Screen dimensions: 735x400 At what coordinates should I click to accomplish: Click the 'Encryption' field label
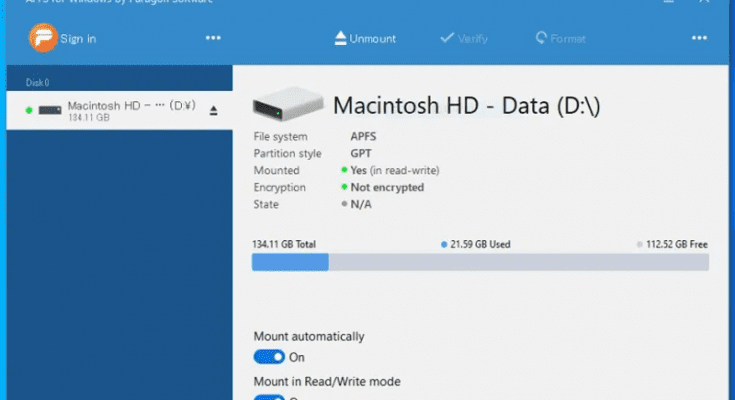[279, 187]
